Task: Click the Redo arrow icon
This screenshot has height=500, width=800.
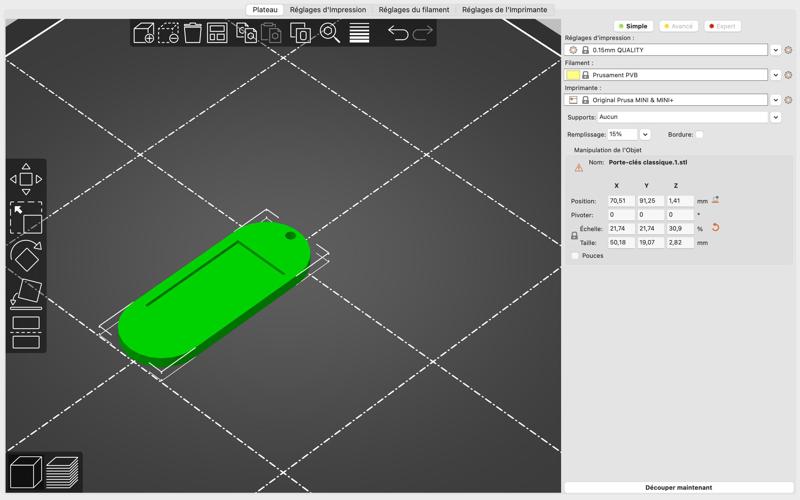Action: 422,33
